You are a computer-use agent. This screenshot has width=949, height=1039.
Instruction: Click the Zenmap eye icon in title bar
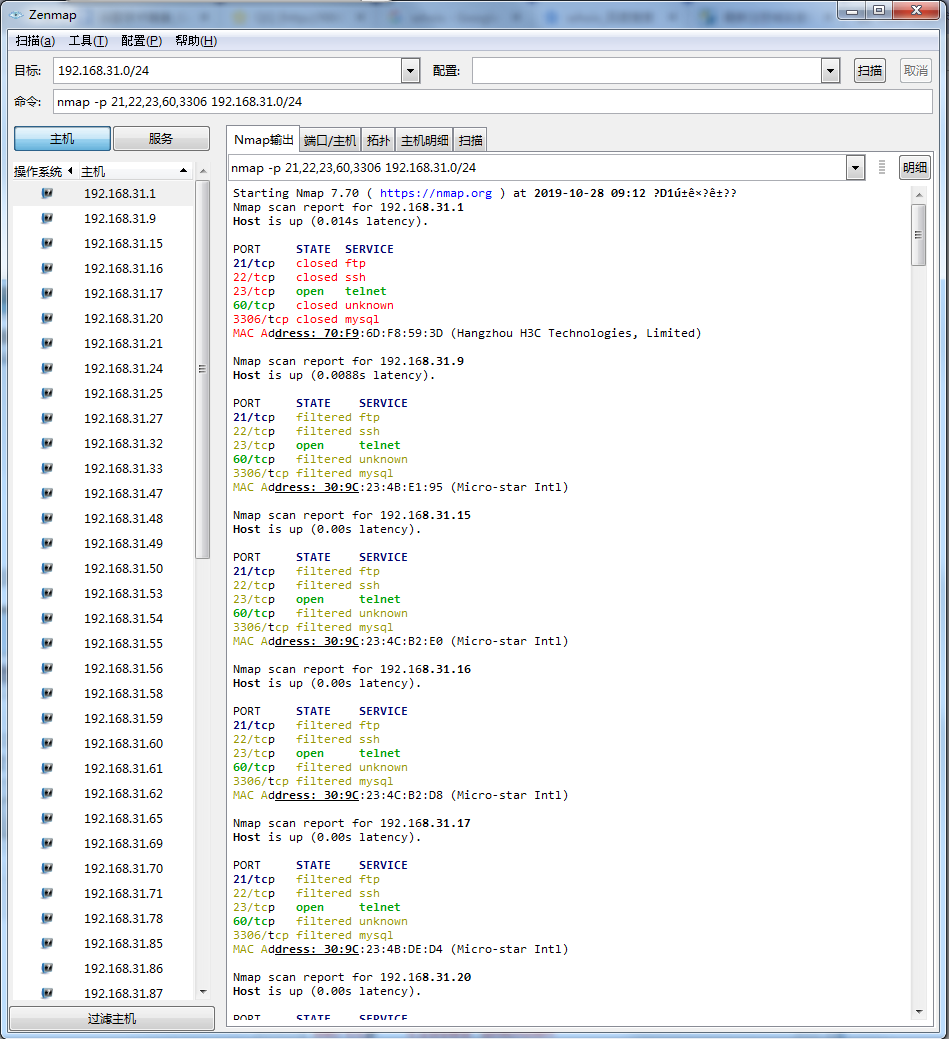16,15
